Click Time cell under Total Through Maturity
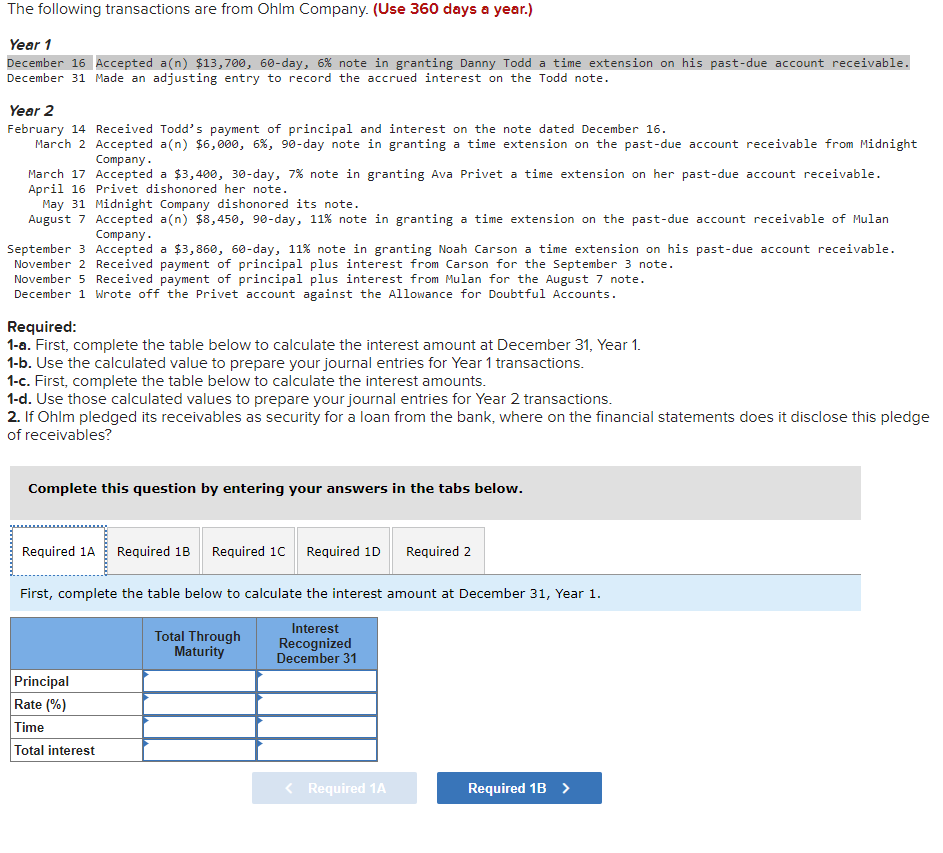 tap(200, 727)
